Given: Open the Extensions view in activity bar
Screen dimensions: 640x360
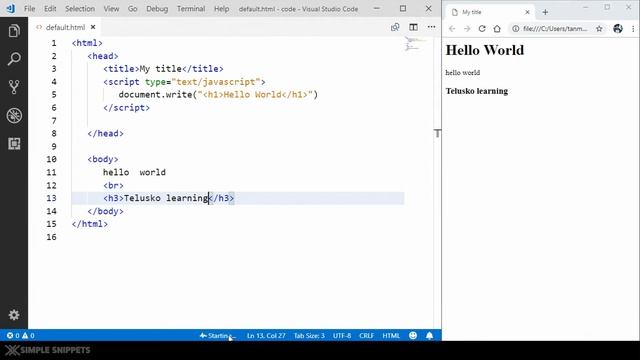Looking at the screenshot, I should point(14,144).
